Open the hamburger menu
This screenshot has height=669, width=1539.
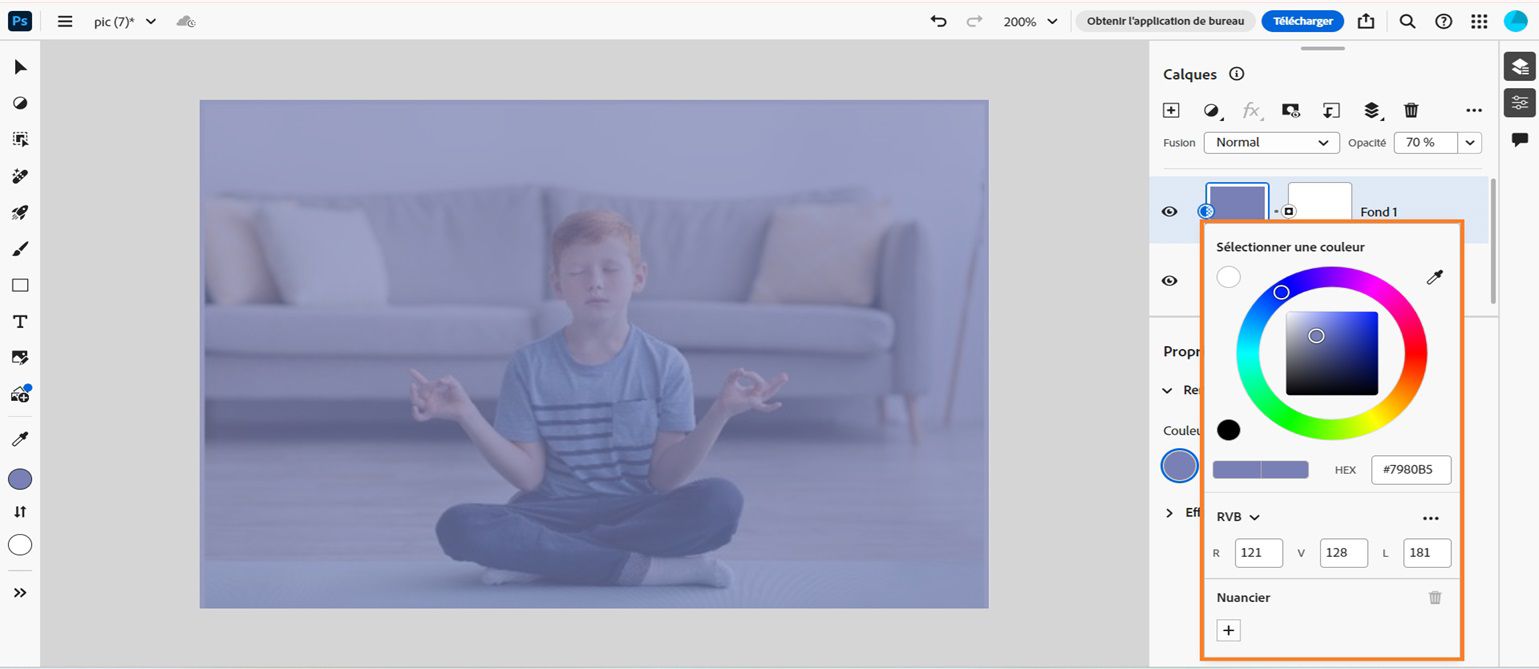point(64,20)
